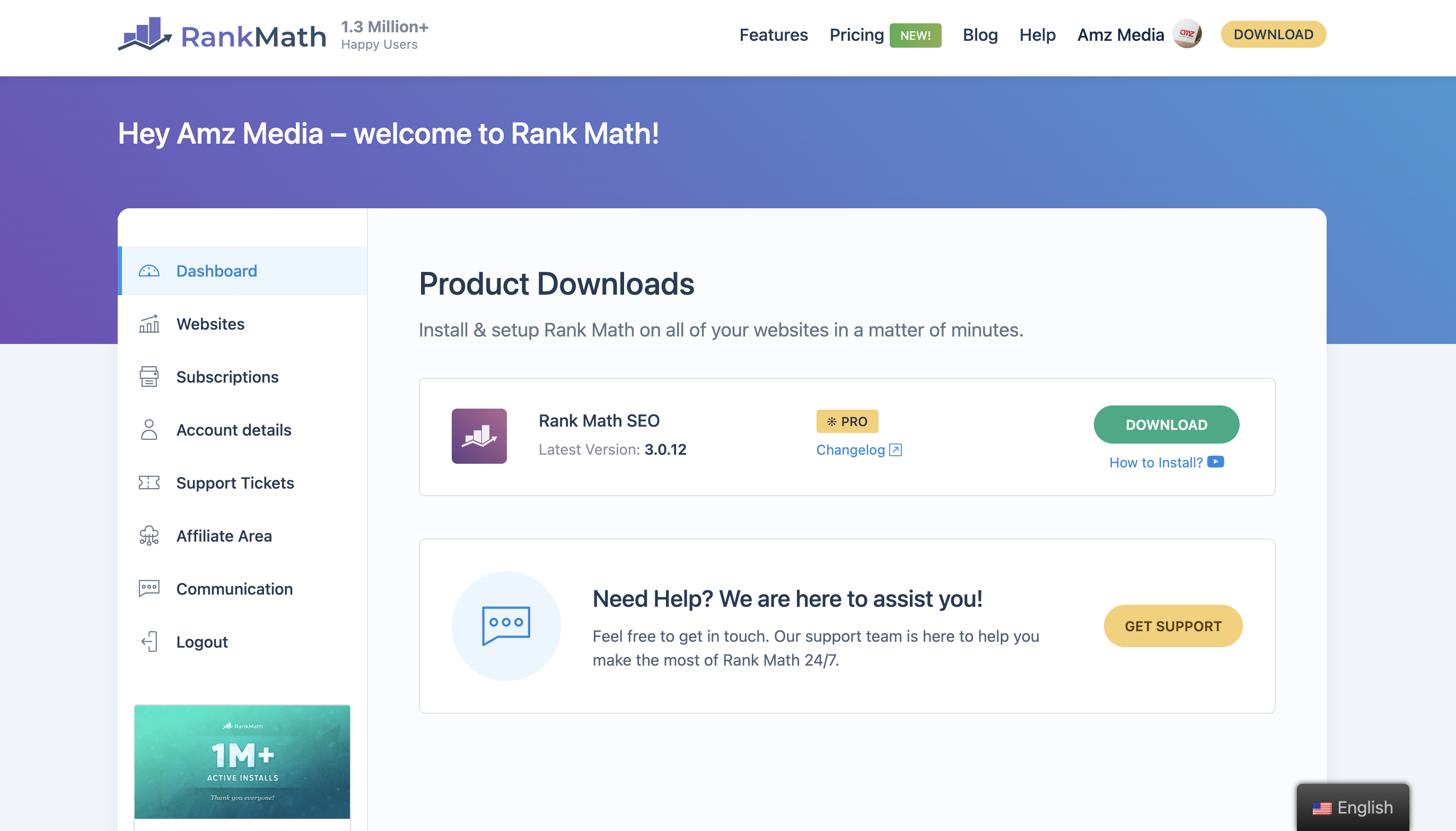Select the Dashboard gauge icon in sidebar
Viewport: 1456px width, 831px height.
coord(149,270)
